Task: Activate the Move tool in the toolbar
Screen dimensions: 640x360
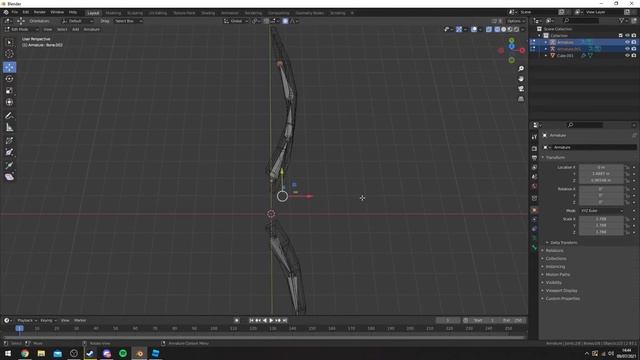Action: click(x=9, y=67)
